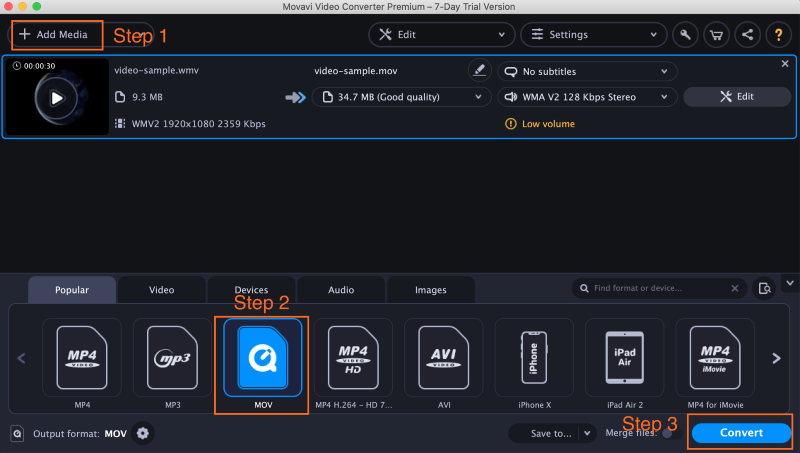The image size is (800, 453).
Task: Click the Convert button
Action: pyautogui.click(x=741, y=433)
